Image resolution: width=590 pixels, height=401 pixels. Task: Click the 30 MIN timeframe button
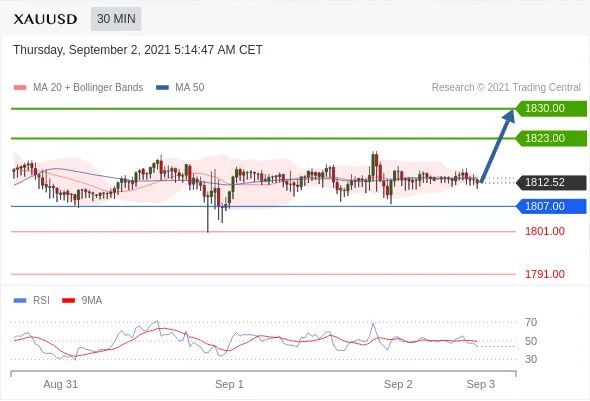[x=116, y=18]
